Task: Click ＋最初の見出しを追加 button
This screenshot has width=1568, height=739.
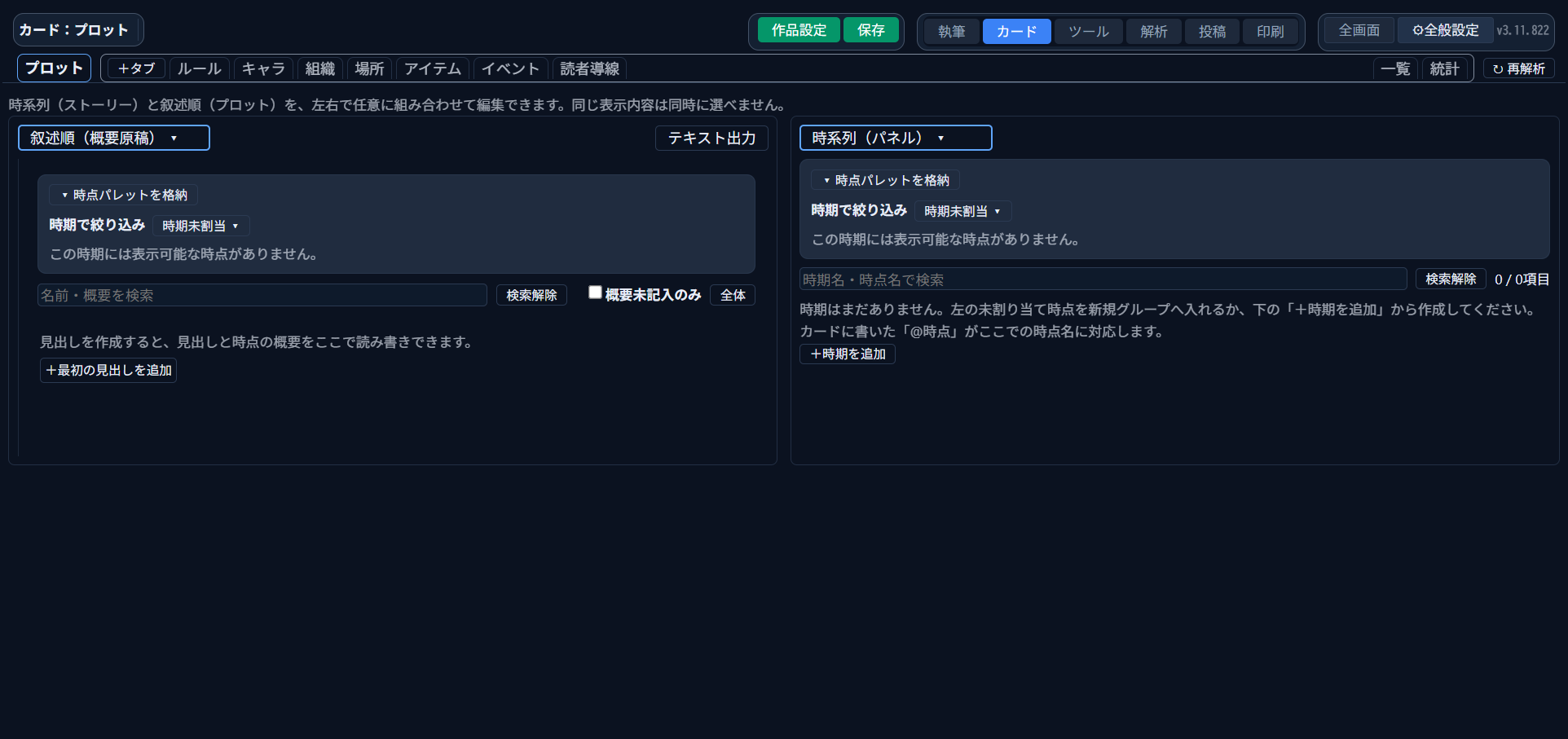Action: (x=108, y=370)
